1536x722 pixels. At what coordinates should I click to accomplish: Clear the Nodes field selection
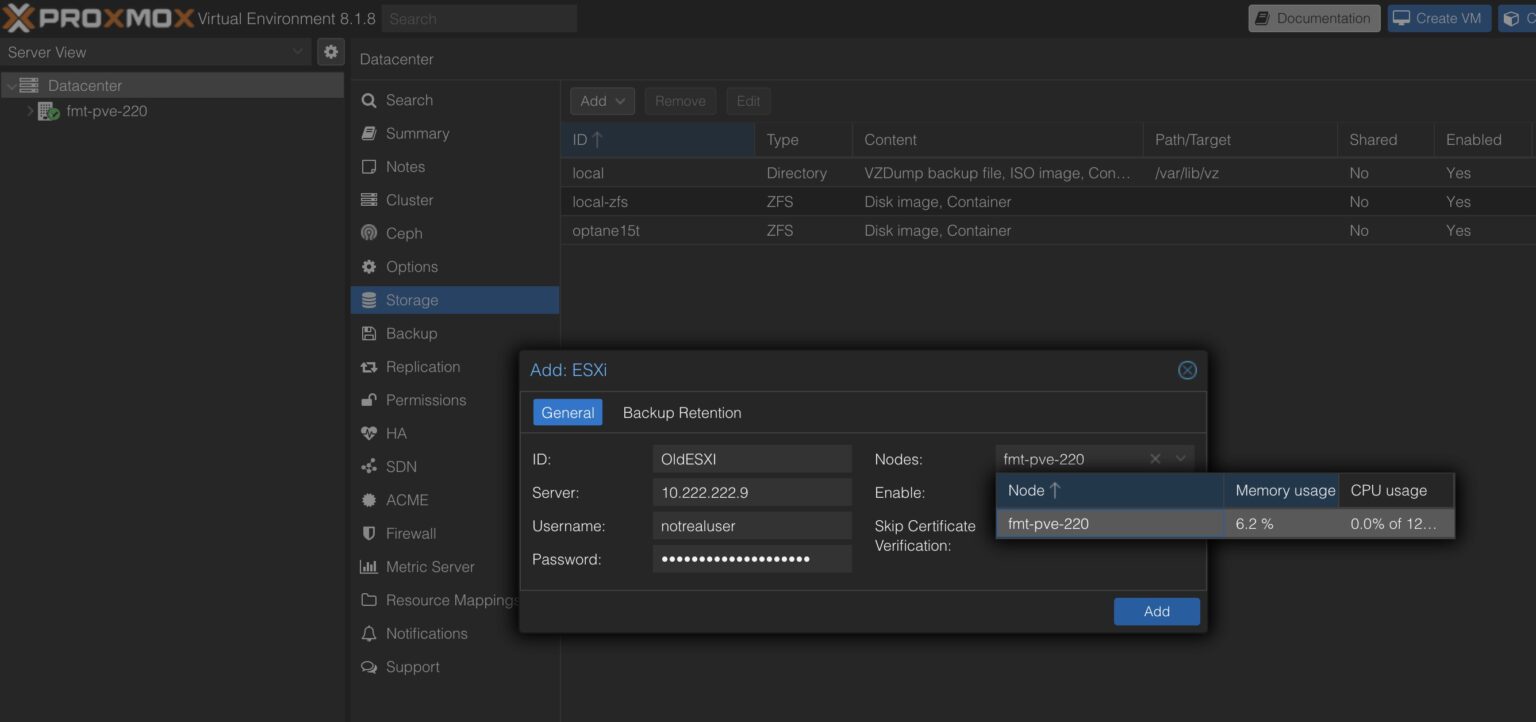[x=1155, y=459]
